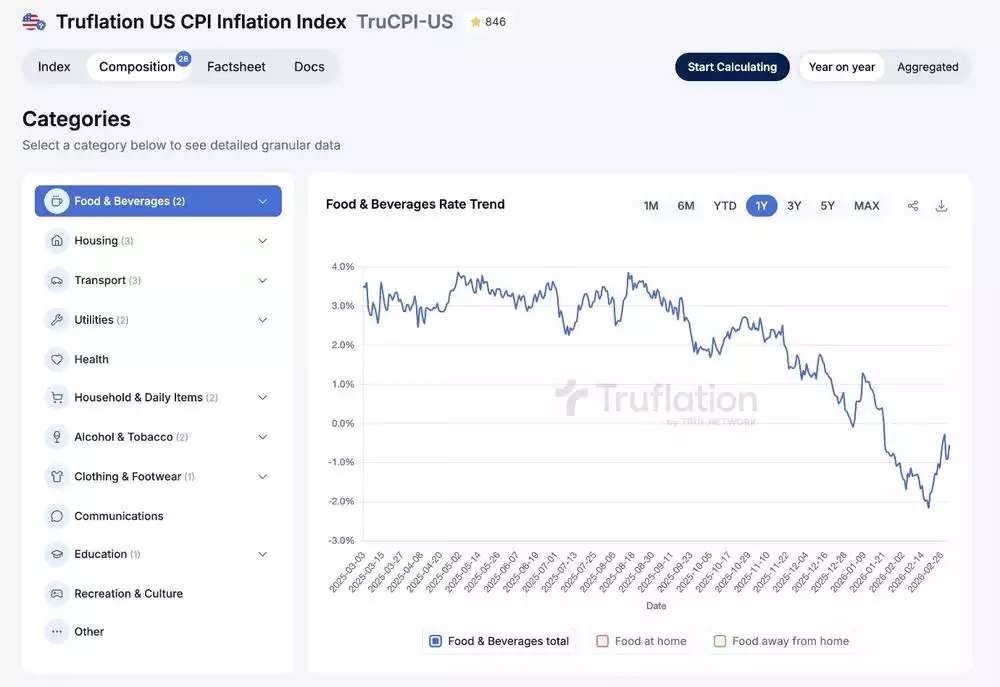Select the Aggregated view option
Image resolution: width=1000 pixels, height=687 pixels.
(x=928, y=66)
